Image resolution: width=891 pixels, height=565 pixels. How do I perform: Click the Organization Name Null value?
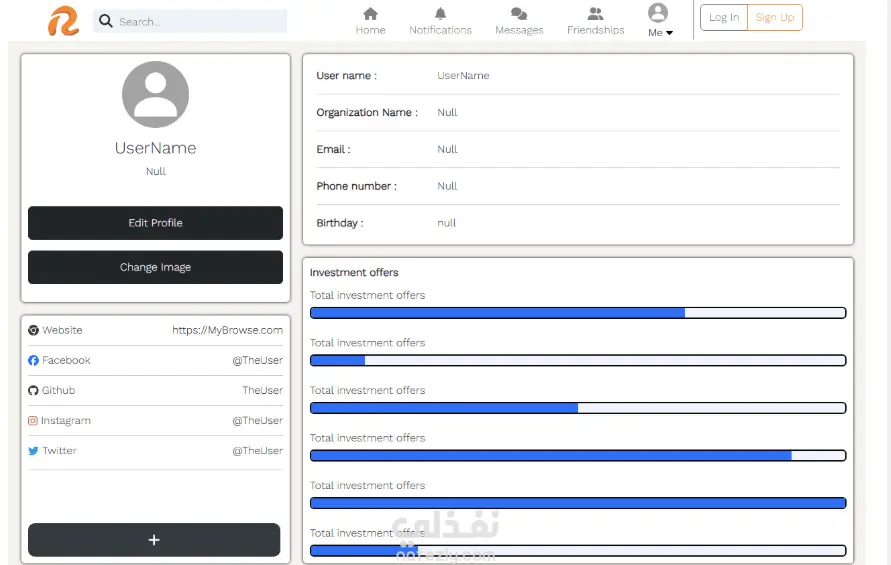(447, 113)
